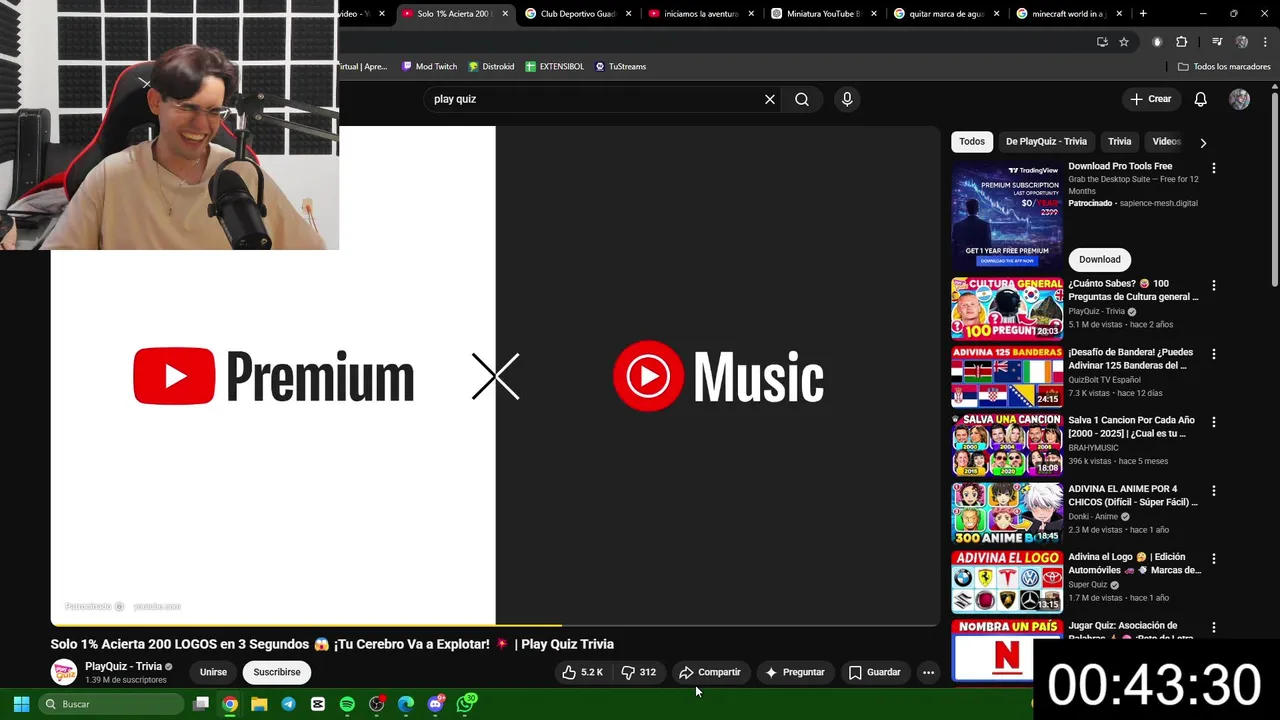Screen dimensions: 1280x720
Task: Select the Videos filter chip
Action: (x=1166, y=141)
